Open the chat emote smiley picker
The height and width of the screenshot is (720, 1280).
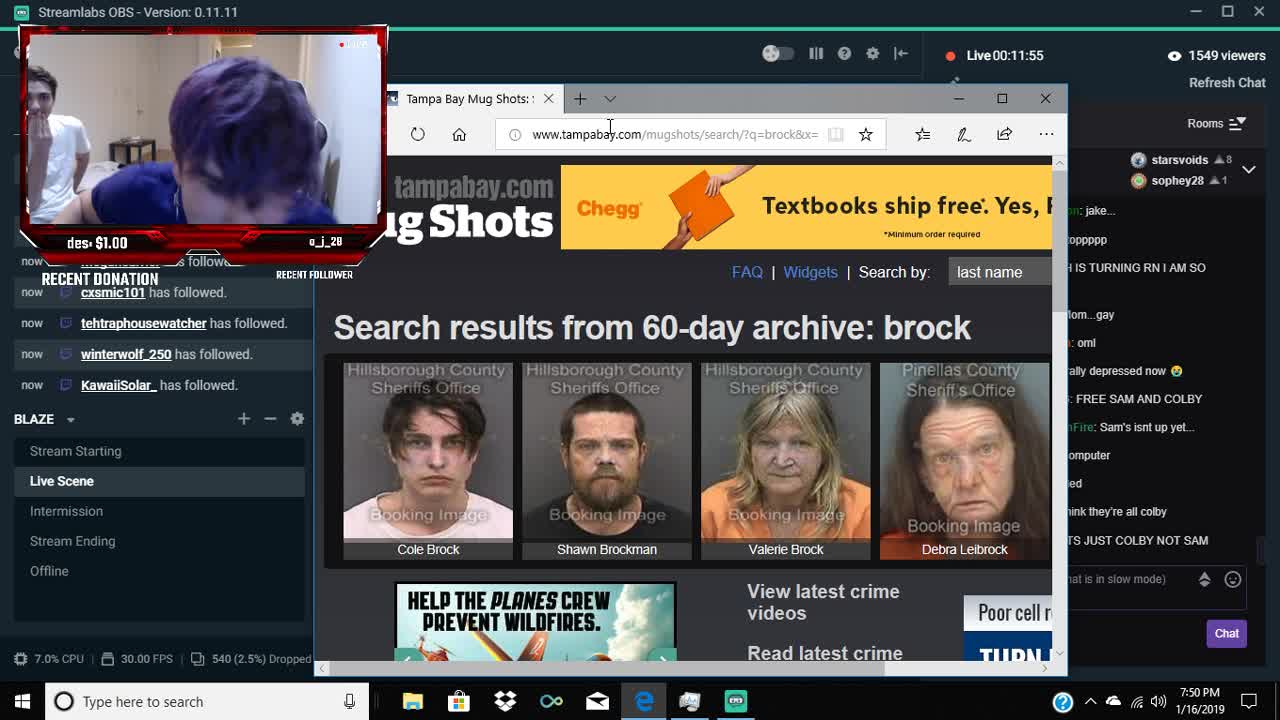click(x=1233, y=580)
